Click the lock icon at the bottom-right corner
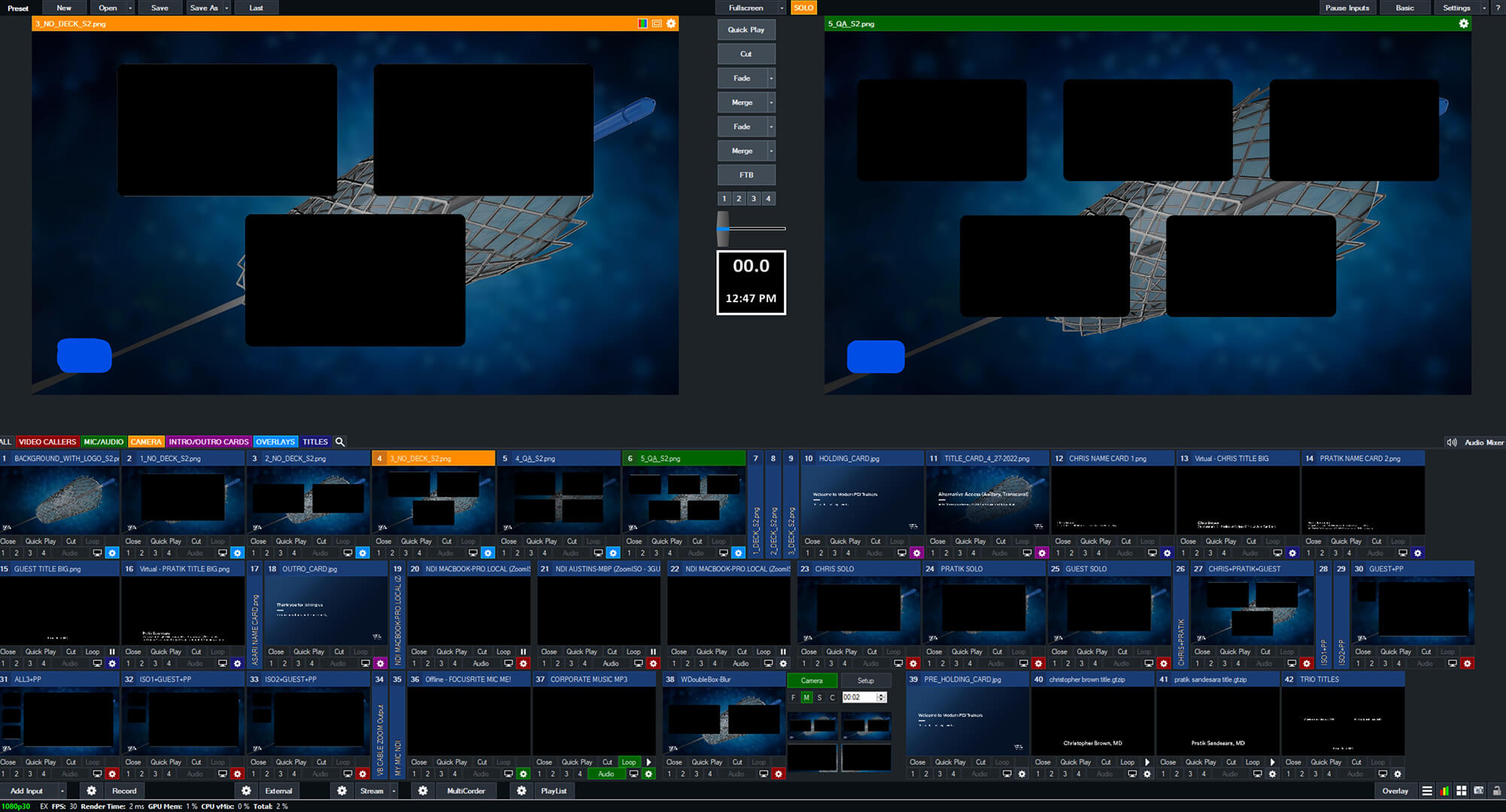Image resolution: width=1506 pixels, height=812 pixels. [1495, 791]
